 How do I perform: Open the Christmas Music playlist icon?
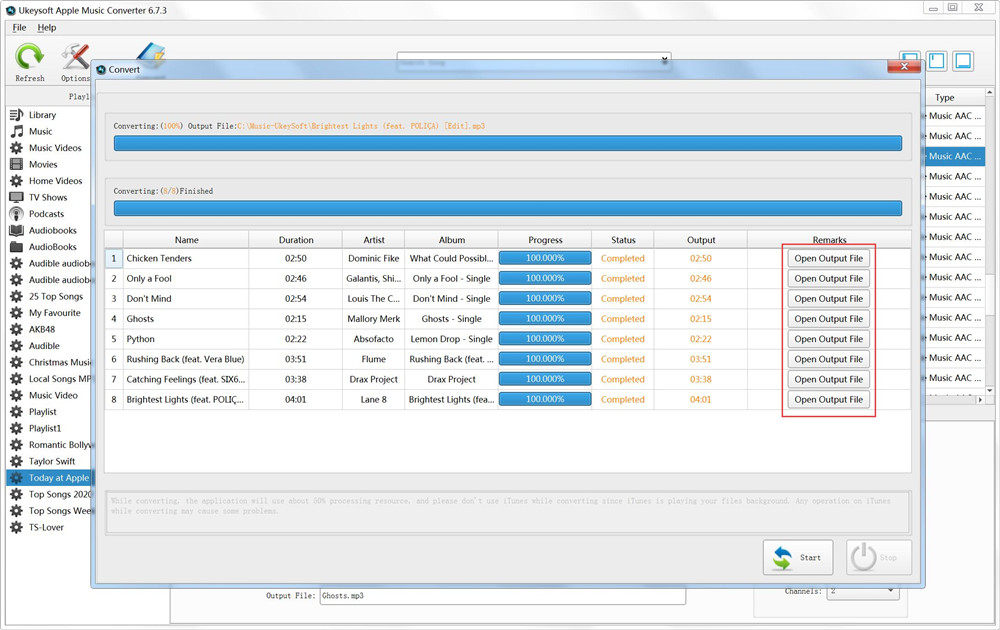17,362
